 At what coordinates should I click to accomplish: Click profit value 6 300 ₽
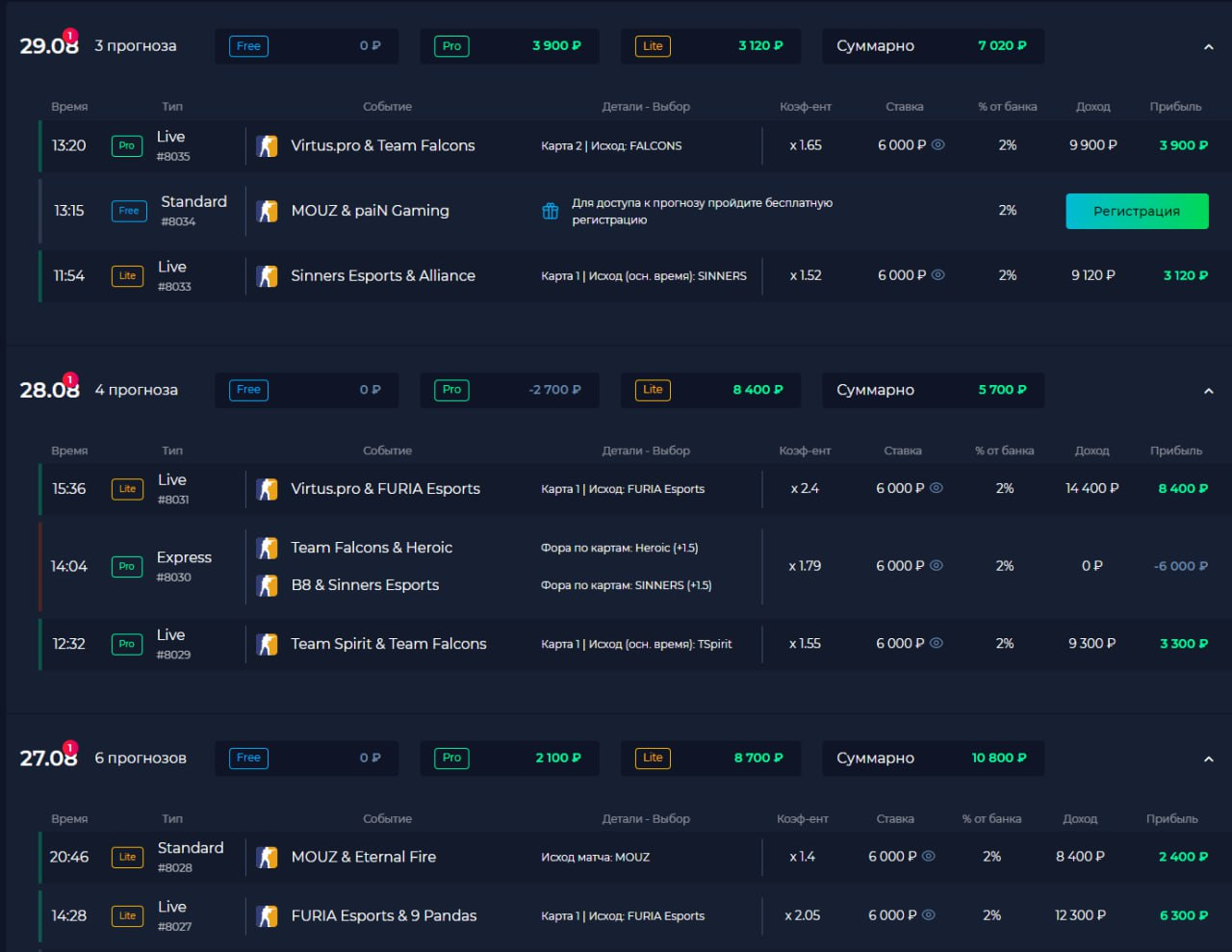coord(1184,915)
